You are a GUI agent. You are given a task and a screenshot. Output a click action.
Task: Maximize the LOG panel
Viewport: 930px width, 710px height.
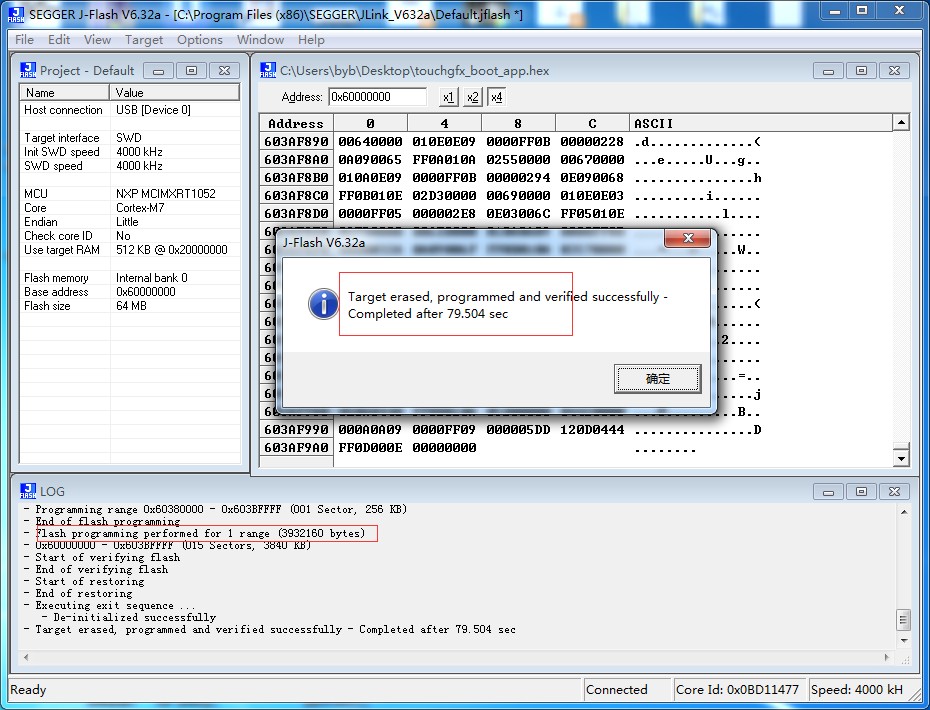[861, 491]
